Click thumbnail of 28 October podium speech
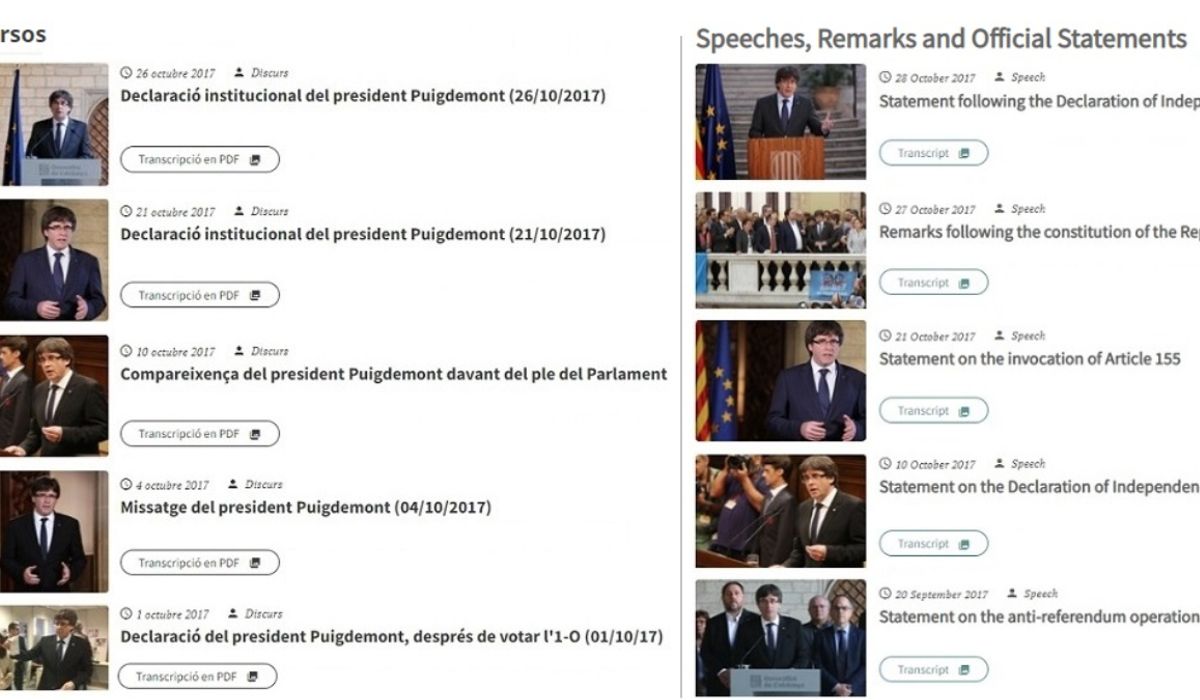Image resolution: width=1200 pixels, height=700 pixels. point(781,122)
